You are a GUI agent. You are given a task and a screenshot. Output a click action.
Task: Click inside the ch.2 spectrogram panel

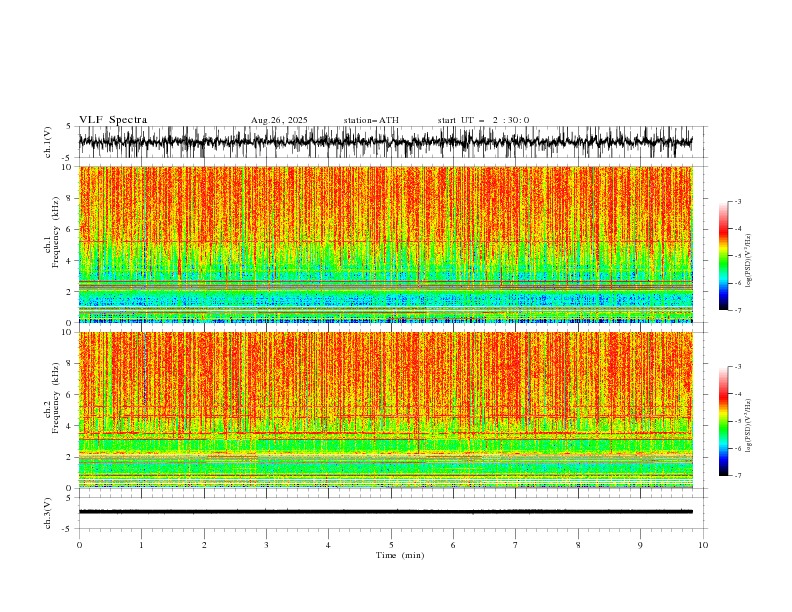point(386,410)
